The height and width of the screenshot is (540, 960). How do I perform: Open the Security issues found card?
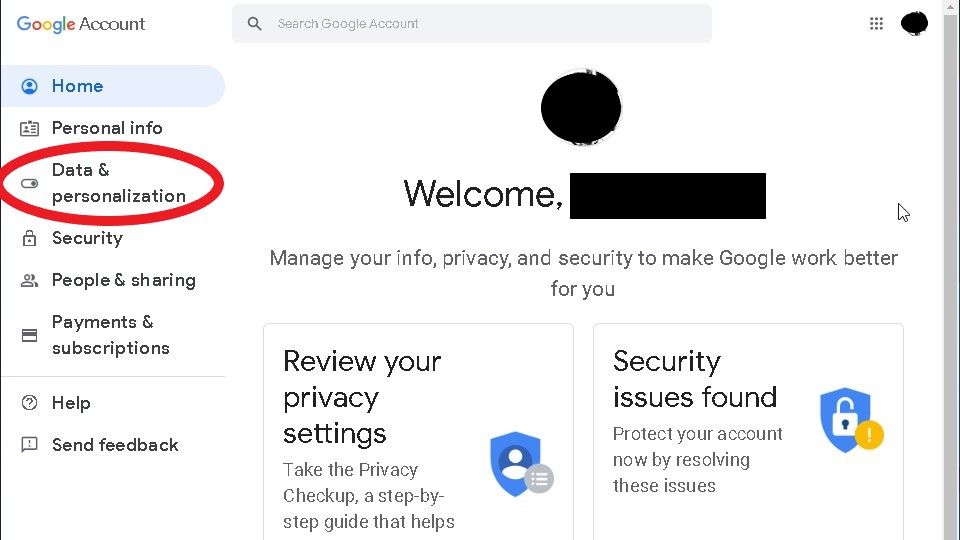pos(748,432)
